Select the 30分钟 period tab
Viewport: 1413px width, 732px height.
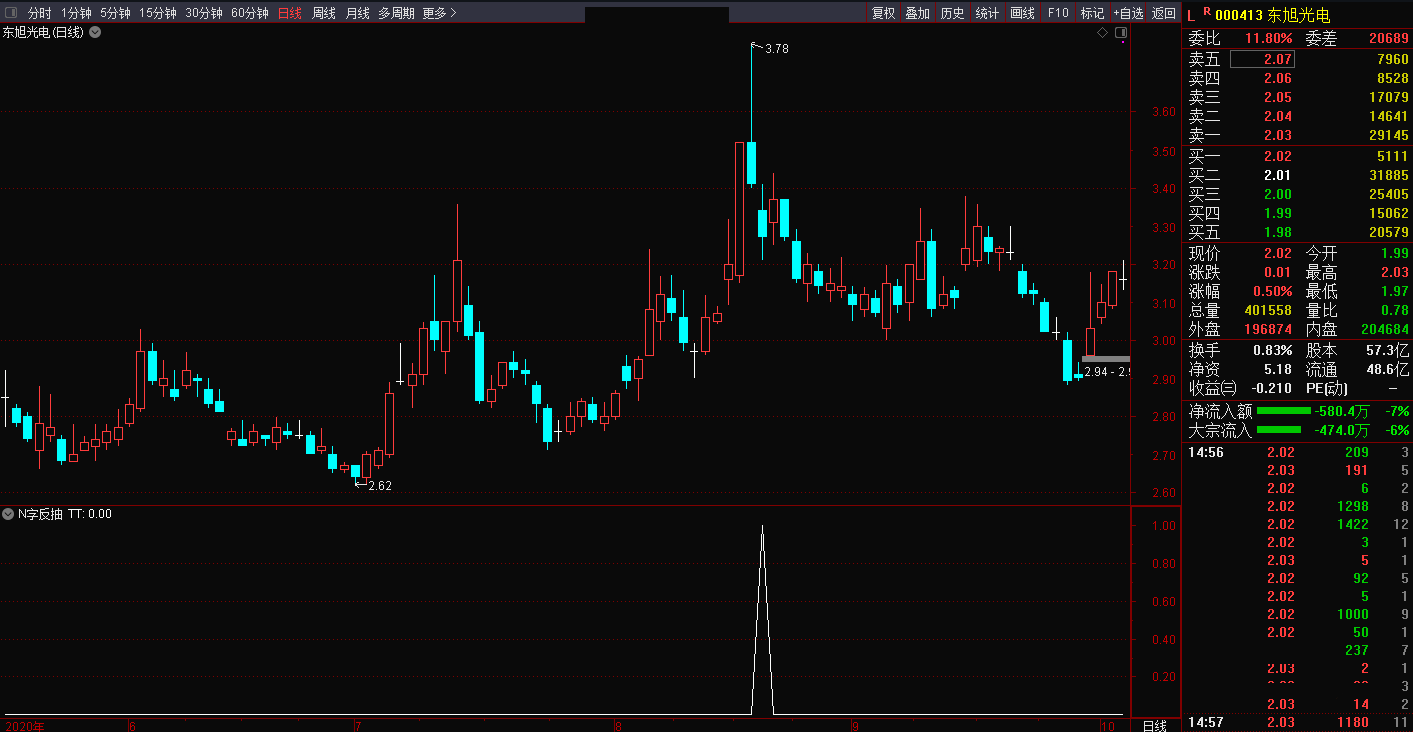pyautogui.click(x=204, y=13)
